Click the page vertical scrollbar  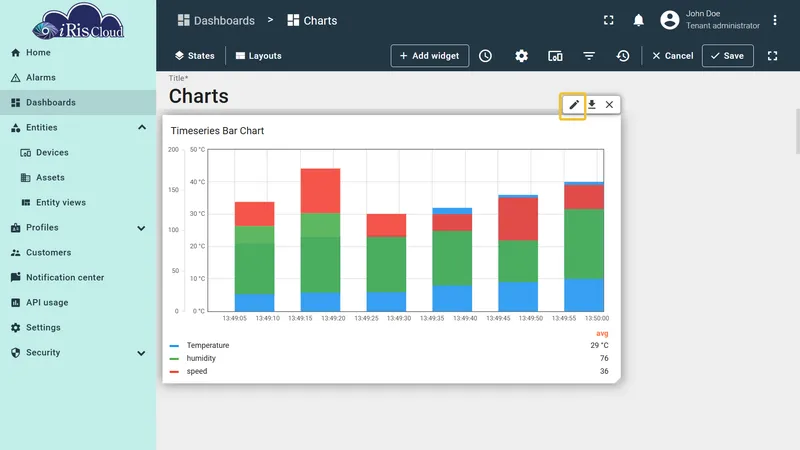point(797,131)
